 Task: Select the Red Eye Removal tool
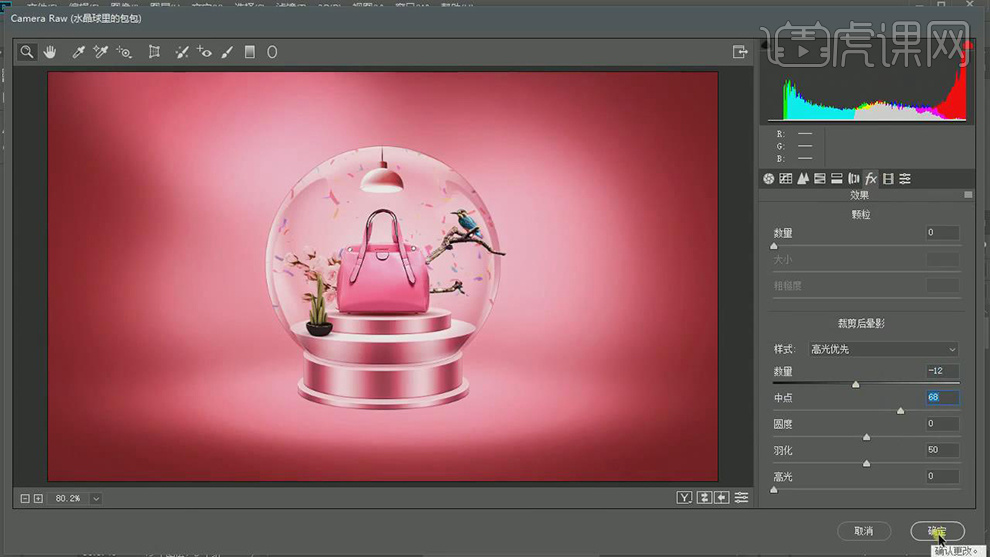[x=204, y=52]
